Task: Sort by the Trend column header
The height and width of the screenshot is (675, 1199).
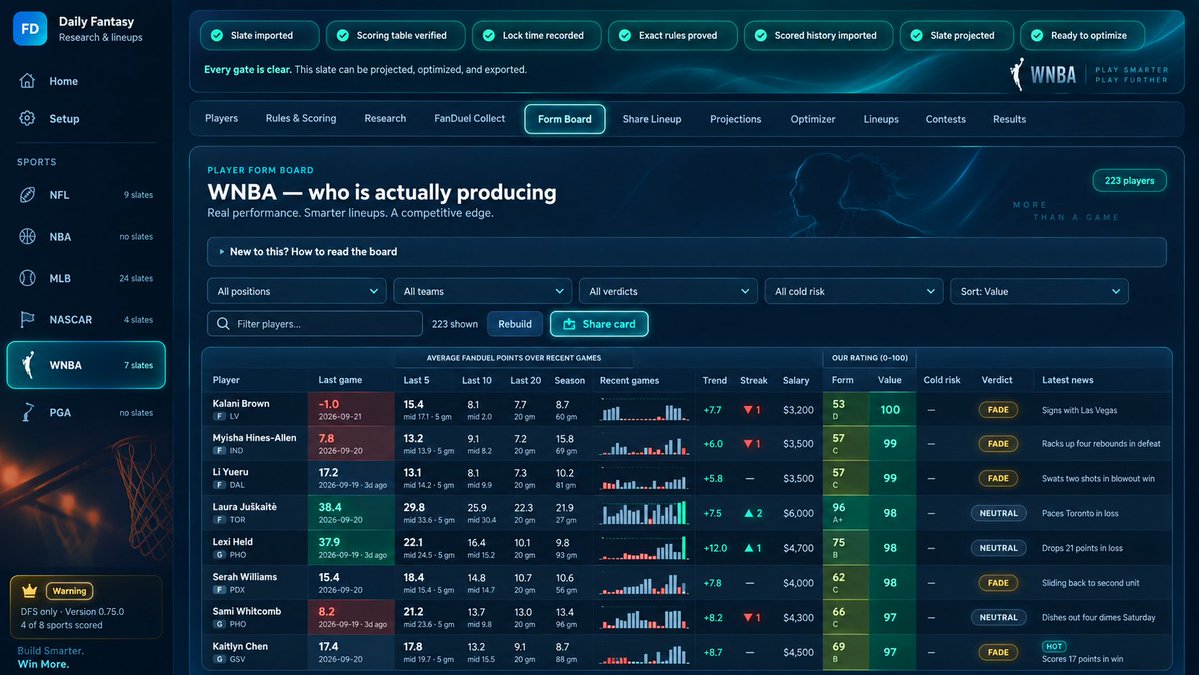Action: click(x=714, y=380)
